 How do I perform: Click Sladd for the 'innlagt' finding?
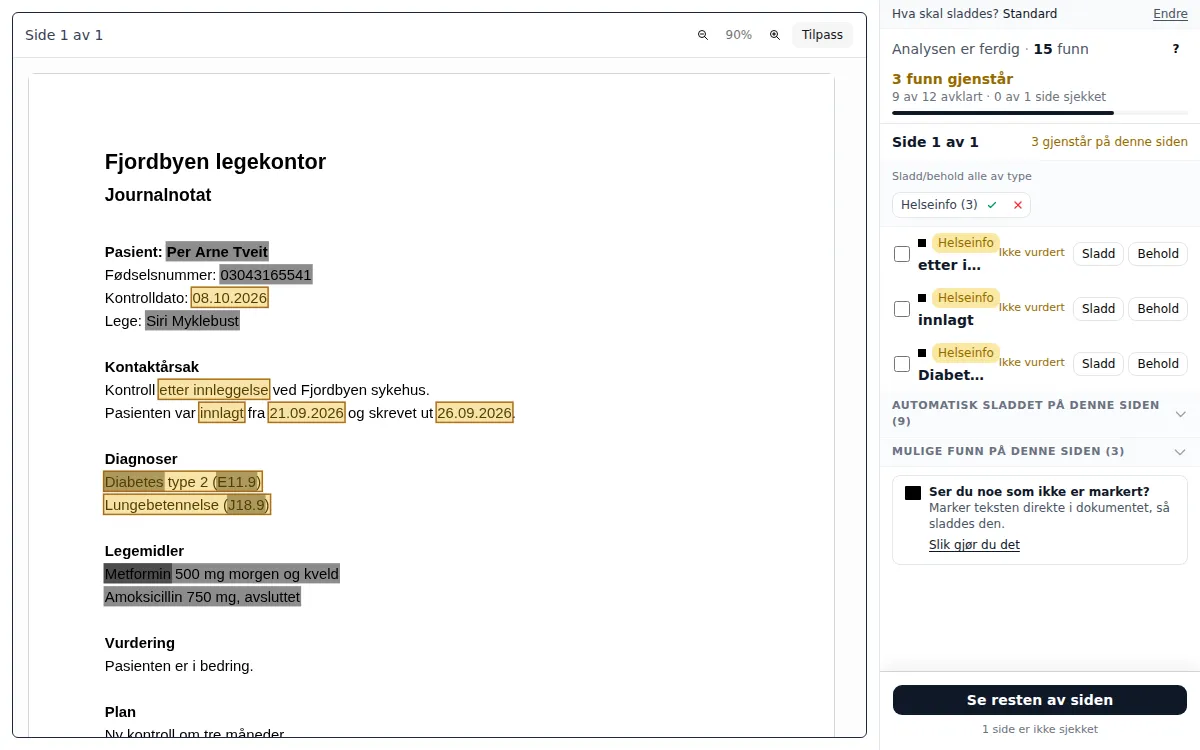1098,309
